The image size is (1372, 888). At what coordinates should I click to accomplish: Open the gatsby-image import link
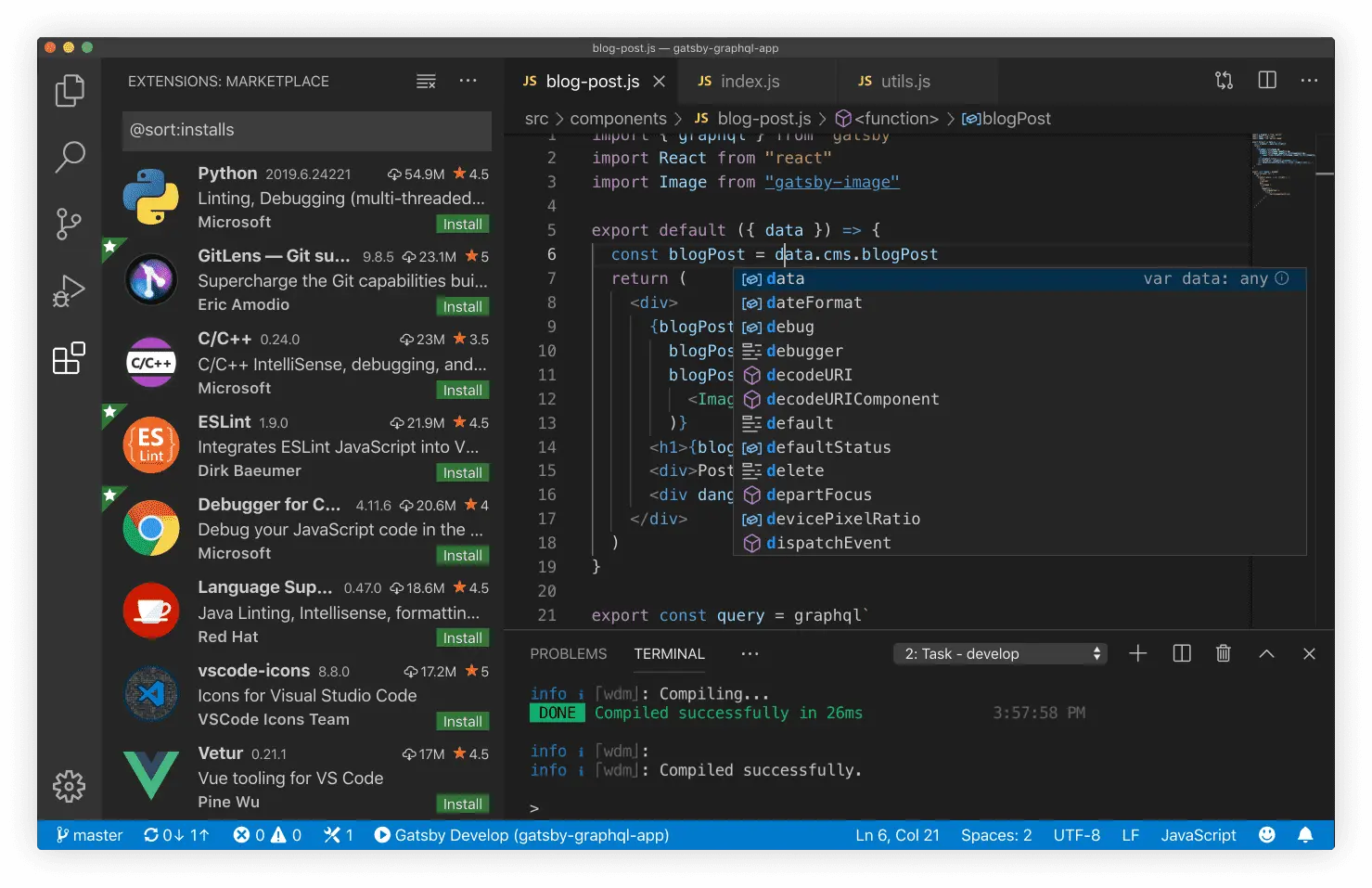tap(831, 181)
